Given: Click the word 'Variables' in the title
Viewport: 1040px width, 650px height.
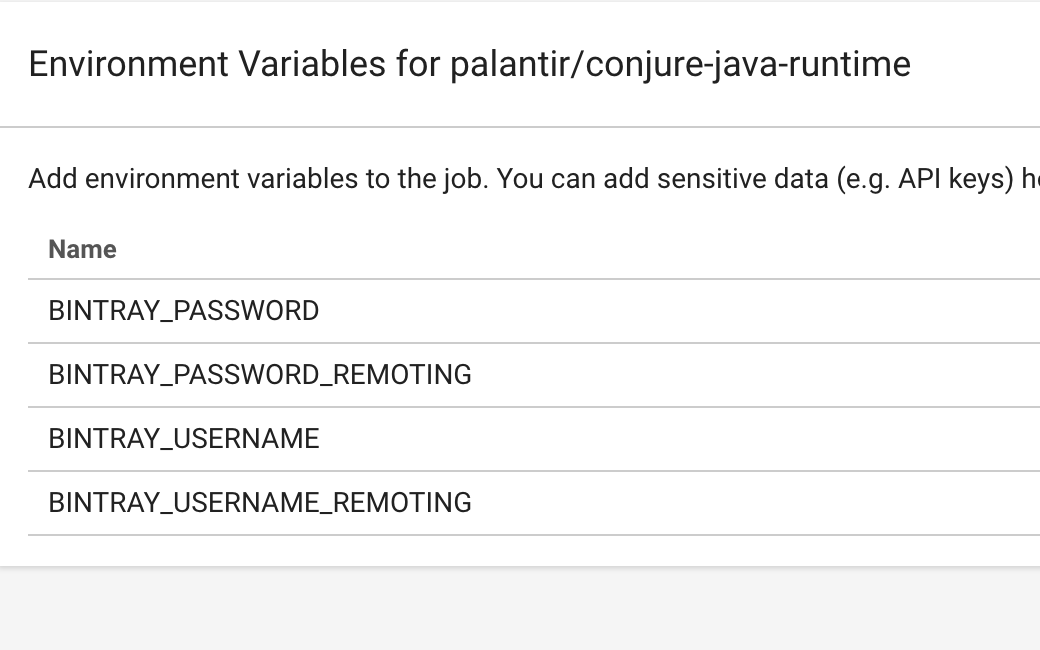Looking at the screenshot, I should point(311,64).
